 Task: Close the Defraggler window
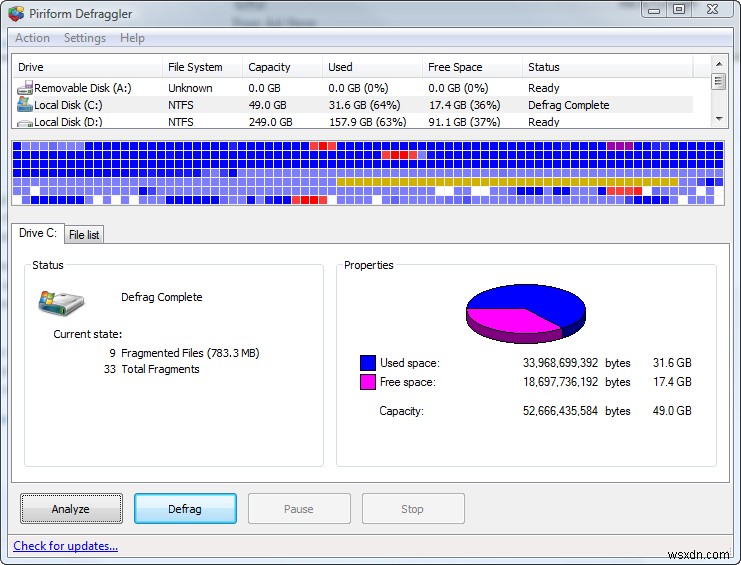712,9
